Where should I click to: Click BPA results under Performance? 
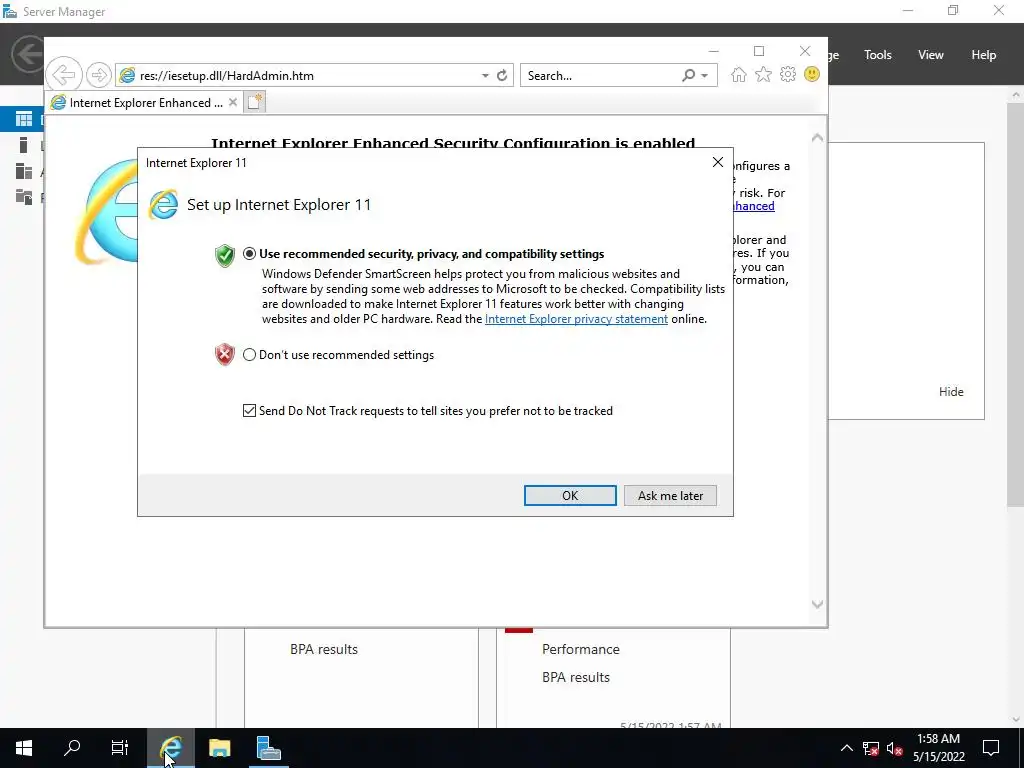[575, 677]
